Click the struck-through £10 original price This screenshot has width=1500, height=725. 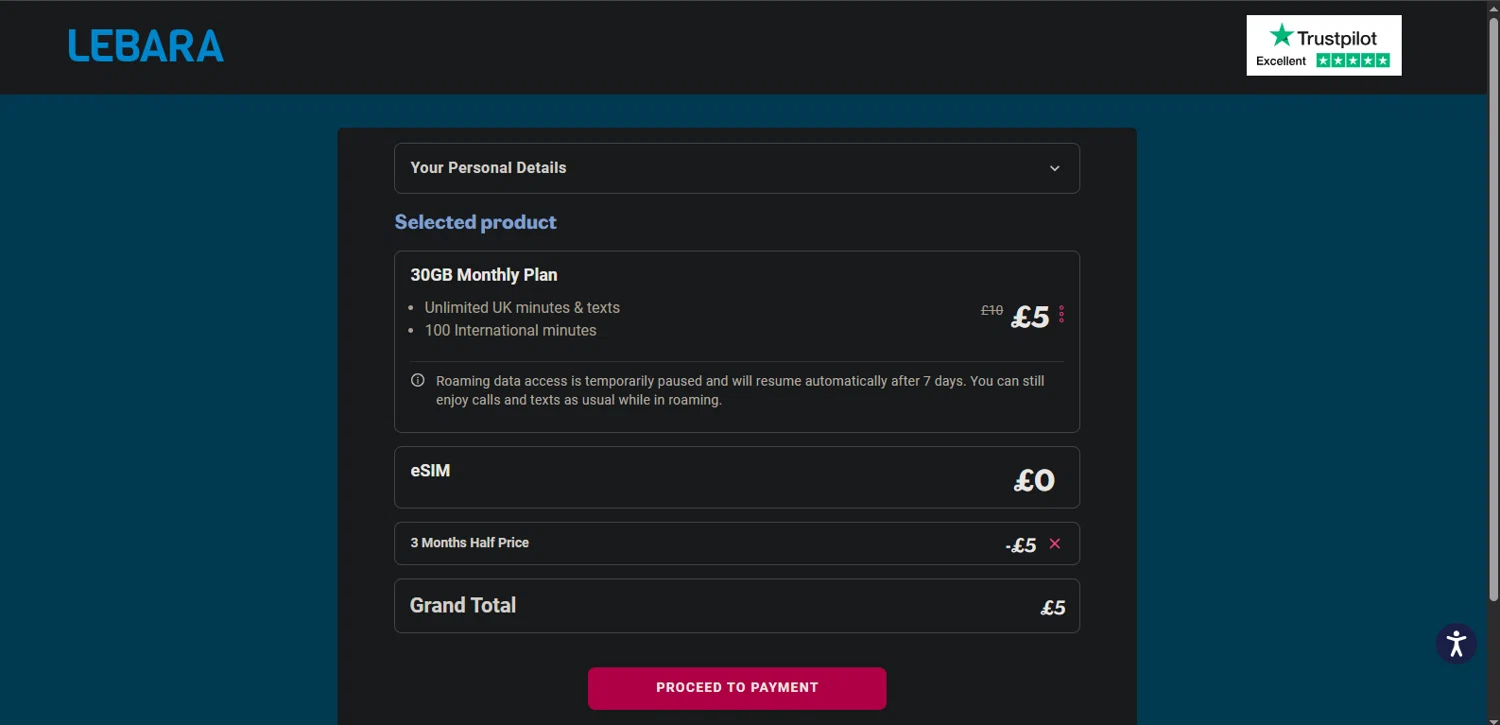[991, 311]
